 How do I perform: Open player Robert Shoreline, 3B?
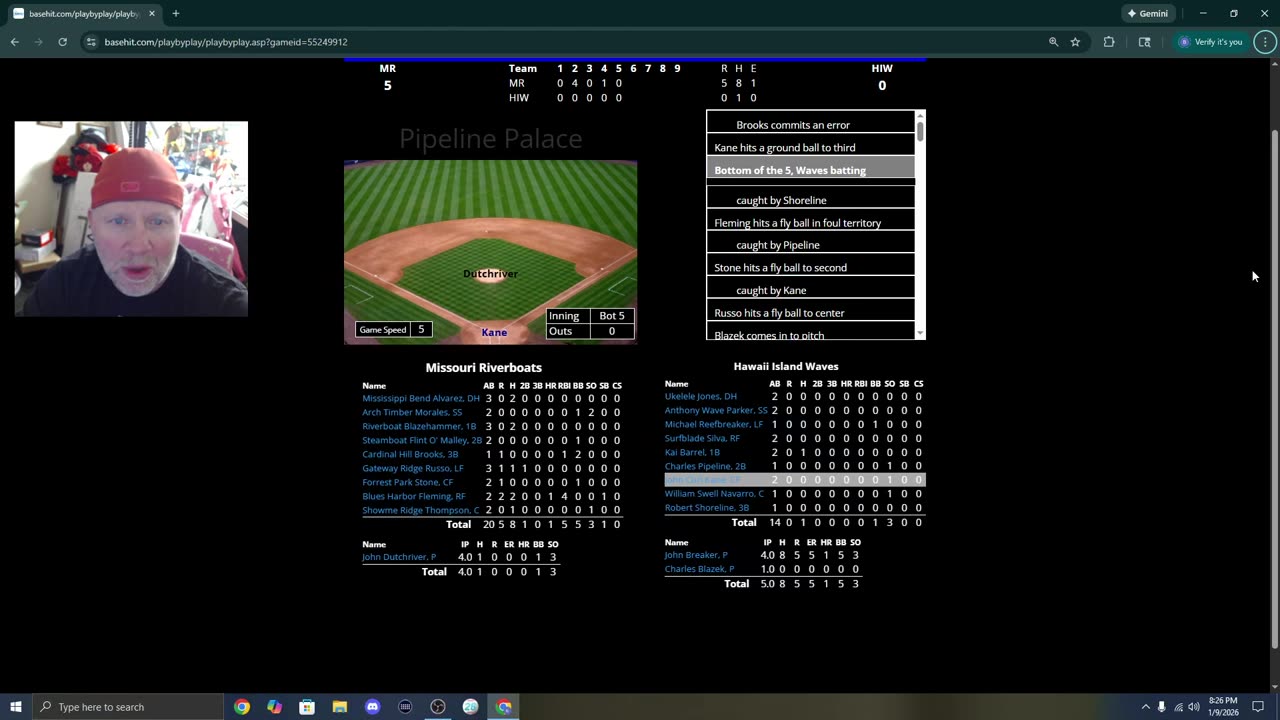tap(707, 508)
